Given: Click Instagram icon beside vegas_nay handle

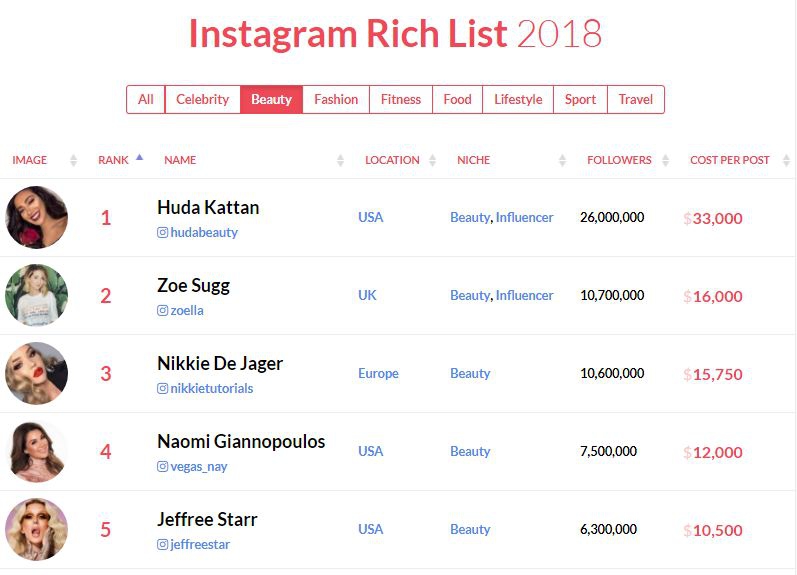Looking at the screenshot, I should point(163,466).
